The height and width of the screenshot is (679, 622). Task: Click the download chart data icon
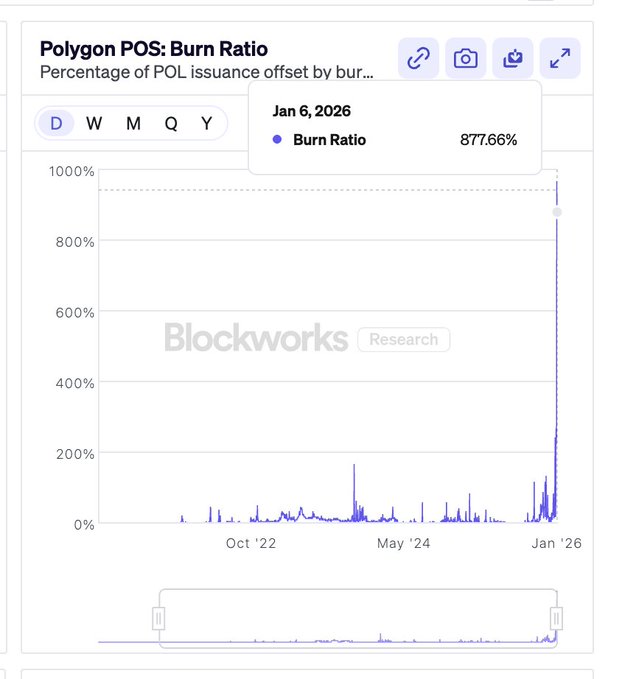[x=512, y=59]
